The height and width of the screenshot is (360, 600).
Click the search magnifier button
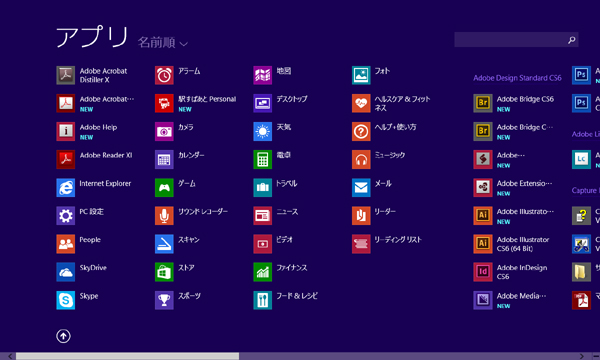(x=572, y=40)
